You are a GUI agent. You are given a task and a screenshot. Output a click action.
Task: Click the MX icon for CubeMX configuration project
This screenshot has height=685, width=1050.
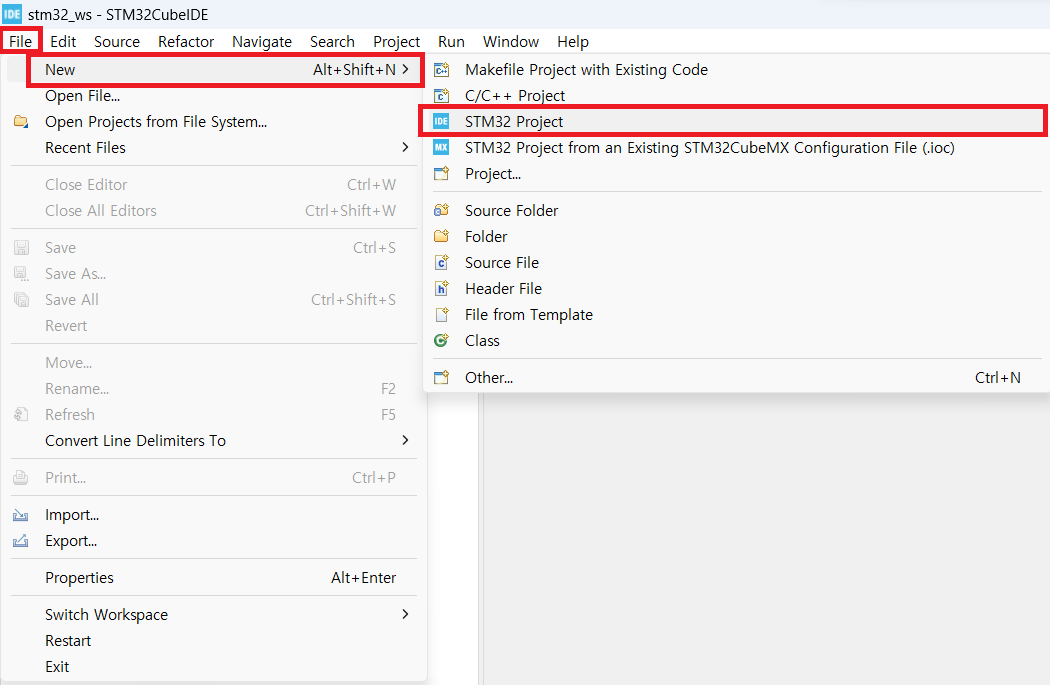tap(441, 147)
